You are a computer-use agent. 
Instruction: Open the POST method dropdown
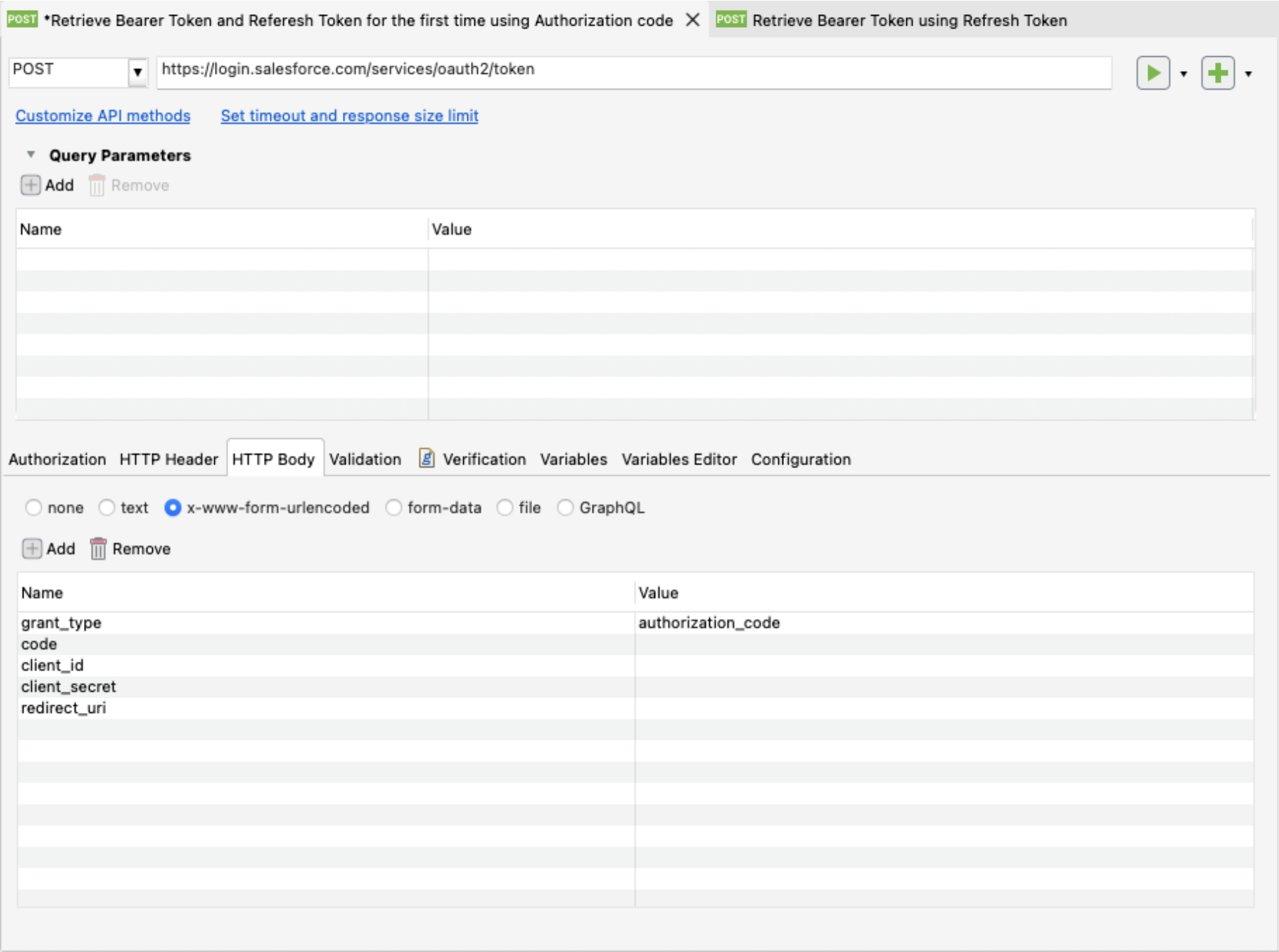pyautogui.click(x=137, y=72)
